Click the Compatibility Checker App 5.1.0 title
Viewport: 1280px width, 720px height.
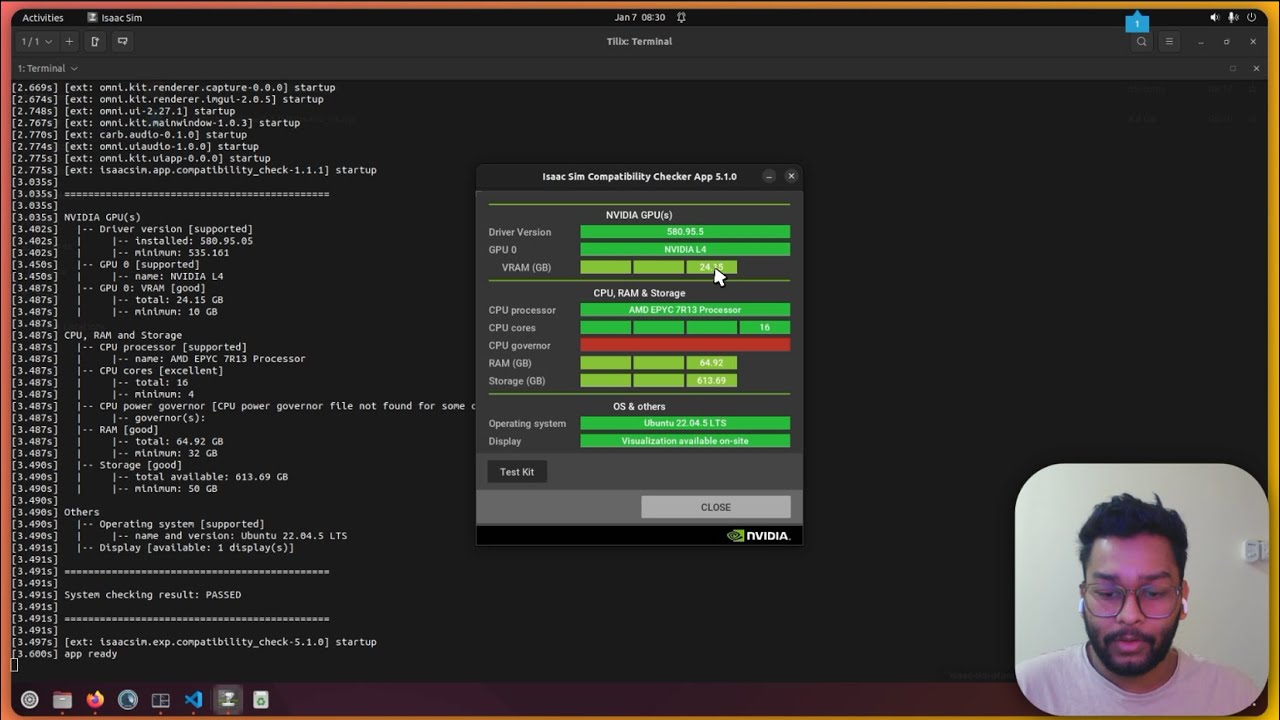pyautogui.click(x=639, y=176)
